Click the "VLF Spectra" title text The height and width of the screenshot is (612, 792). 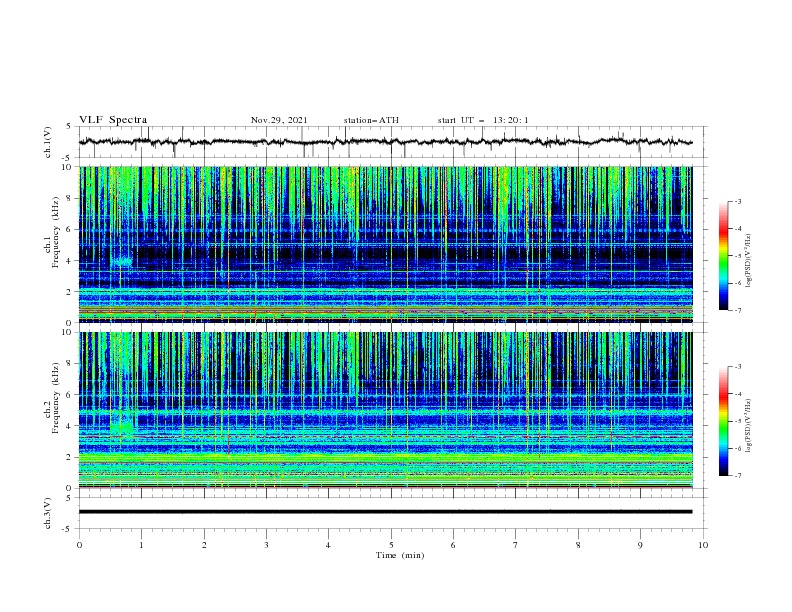113,120
